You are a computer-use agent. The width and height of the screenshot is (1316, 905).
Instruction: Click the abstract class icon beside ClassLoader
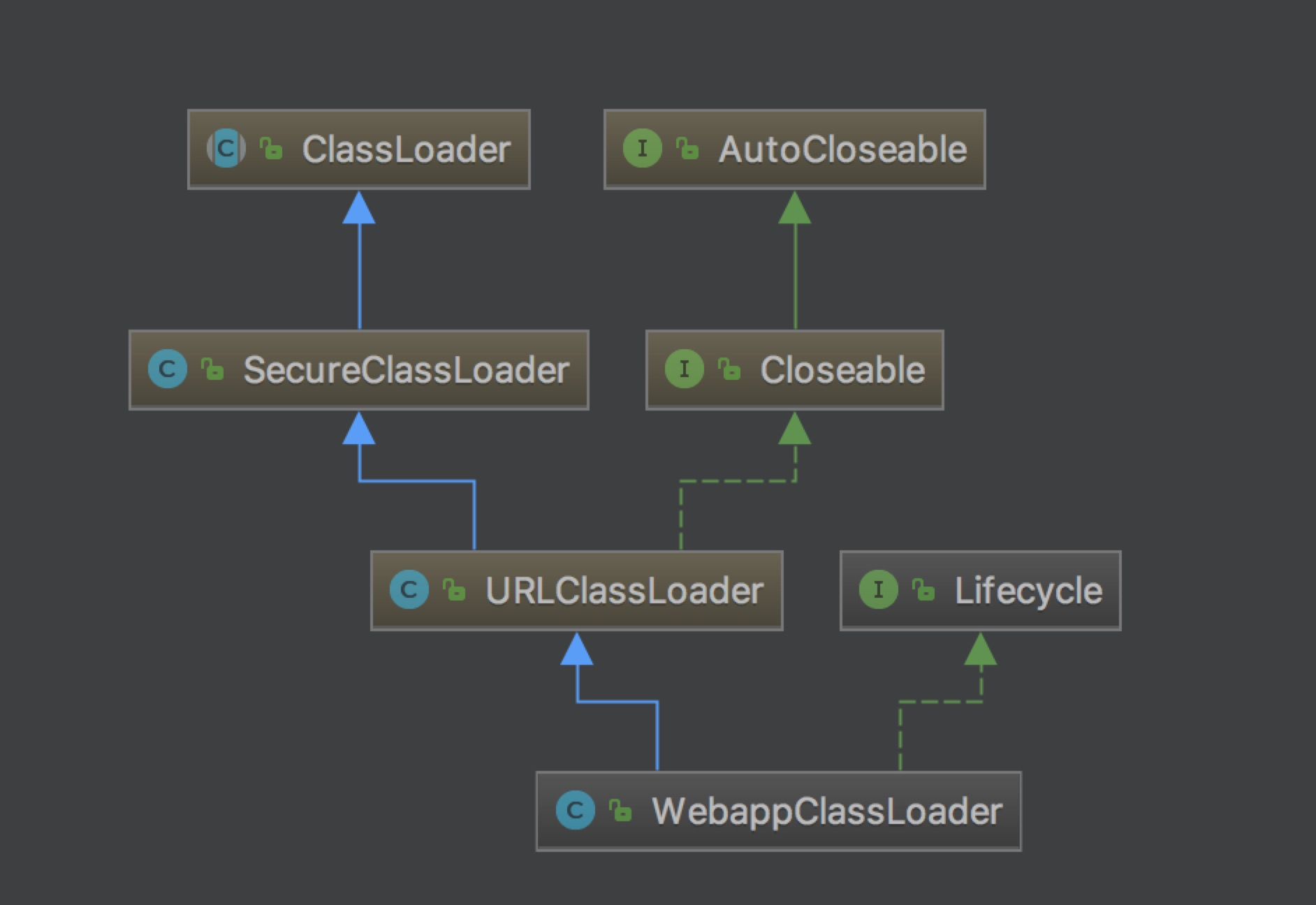coord(226,149)
